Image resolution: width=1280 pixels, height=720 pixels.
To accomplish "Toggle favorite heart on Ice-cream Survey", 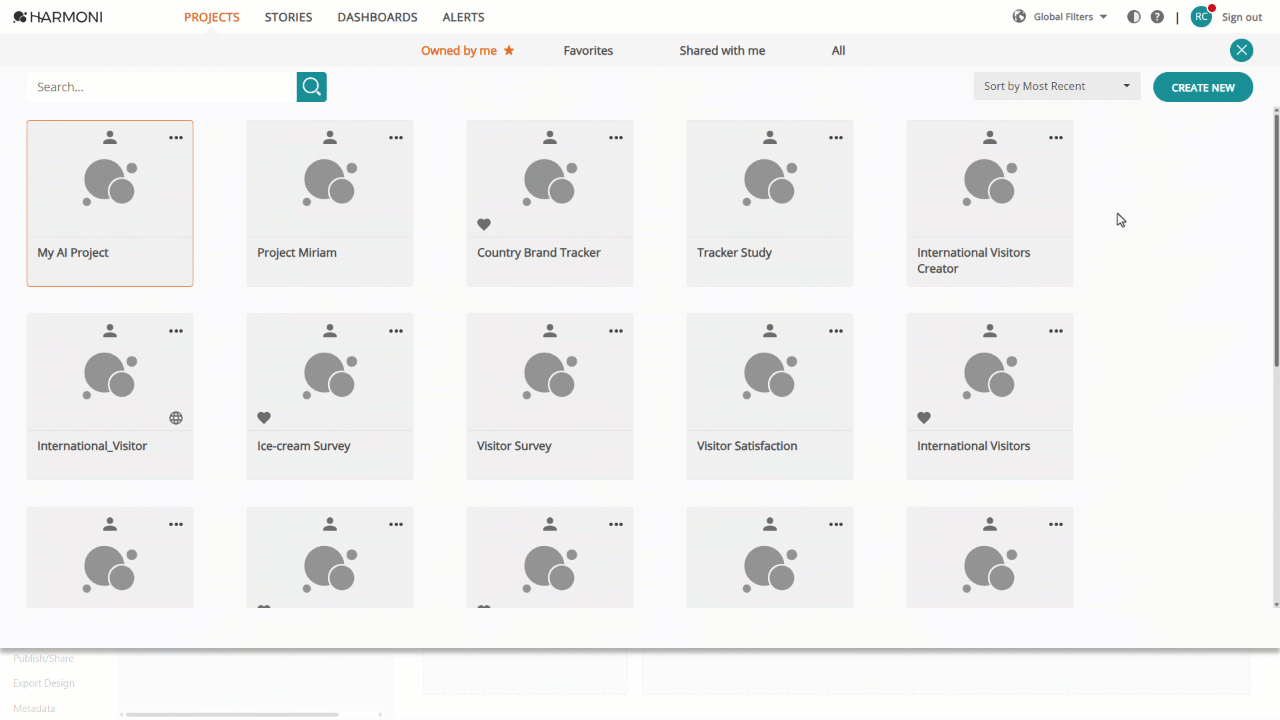I will (264, 418).
